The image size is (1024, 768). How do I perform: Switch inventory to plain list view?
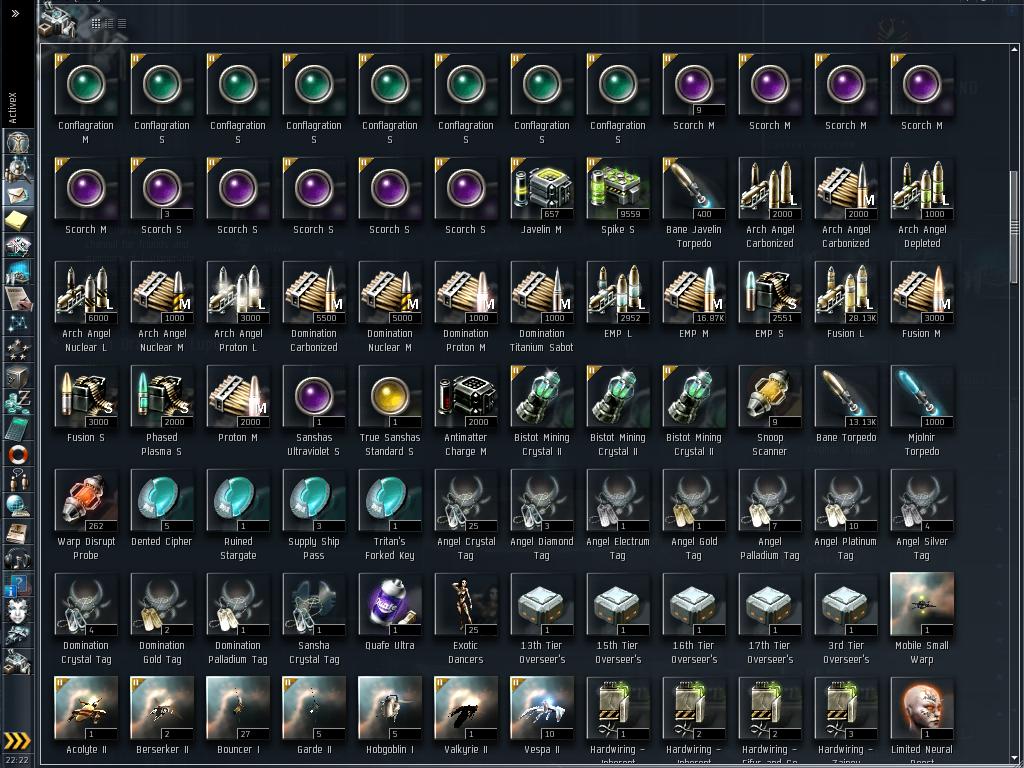[x=122, y=24]
